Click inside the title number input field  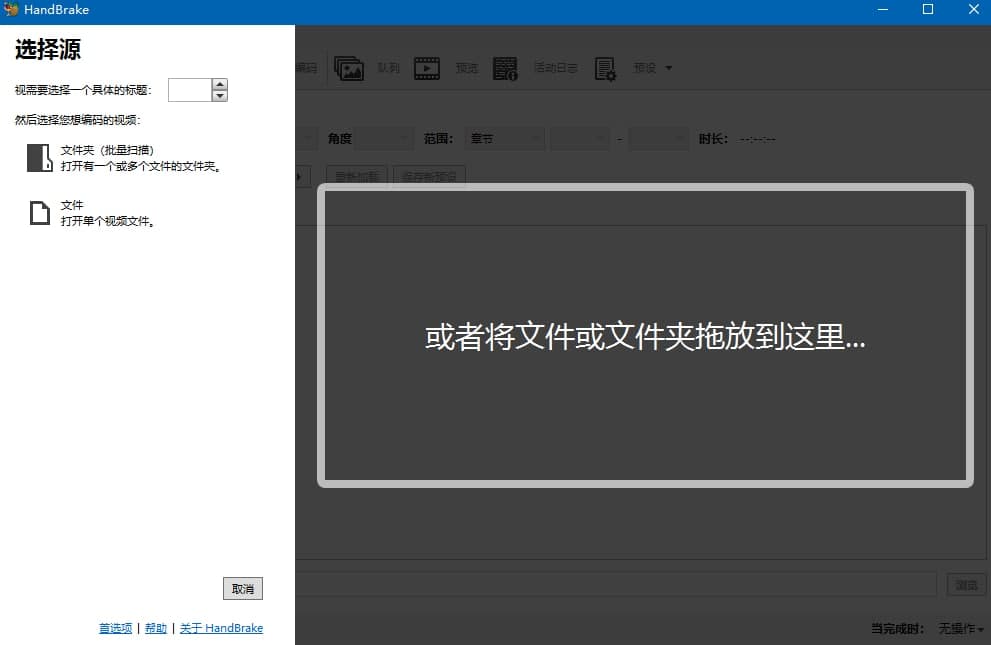pos(192,89)
